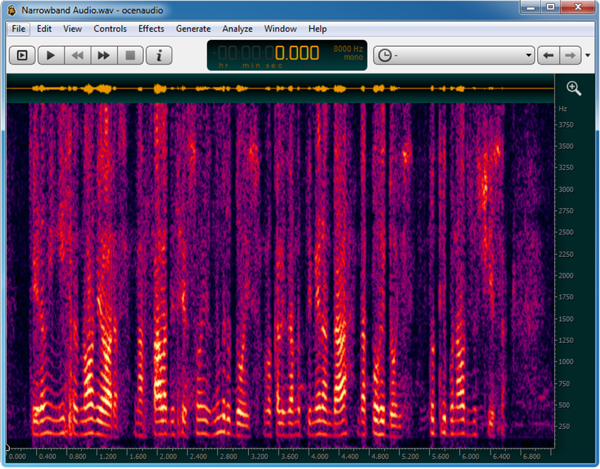Close the ocenaudio window
This screenshot has height=469, width=600.
coord(578,7)
